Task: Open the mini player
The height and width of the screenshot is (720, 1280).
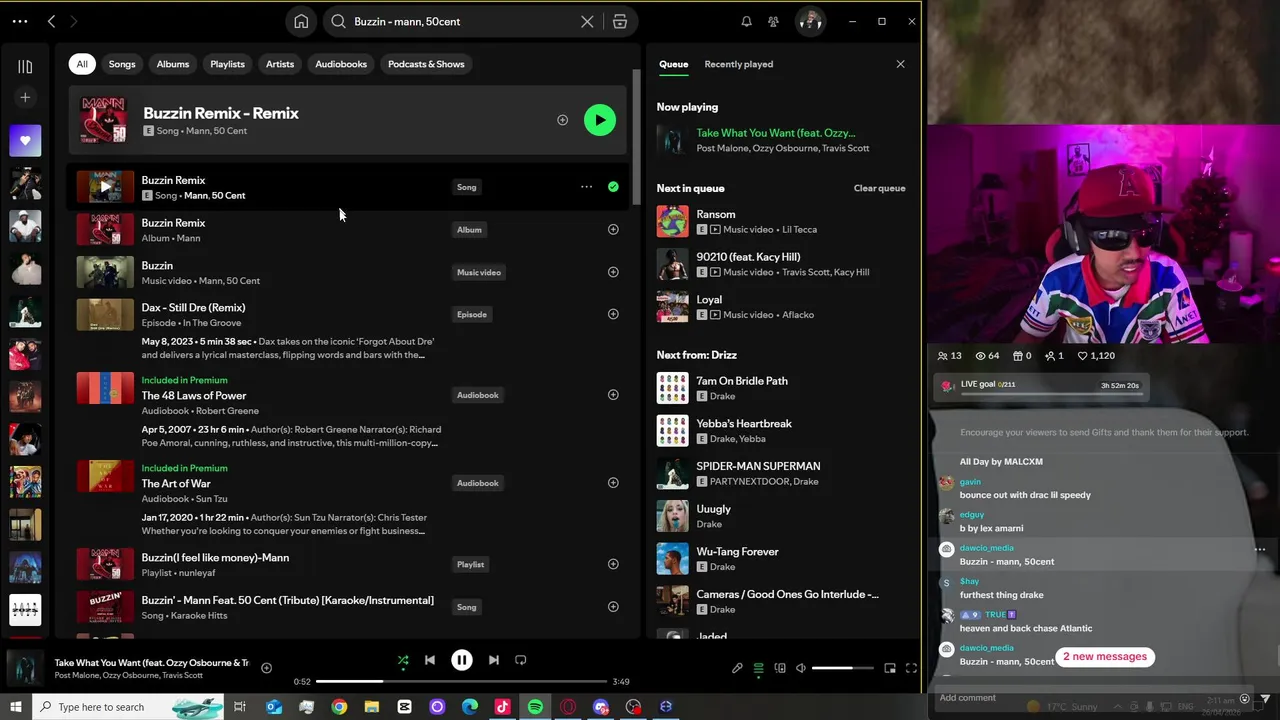Action: (x=889, y=668)
